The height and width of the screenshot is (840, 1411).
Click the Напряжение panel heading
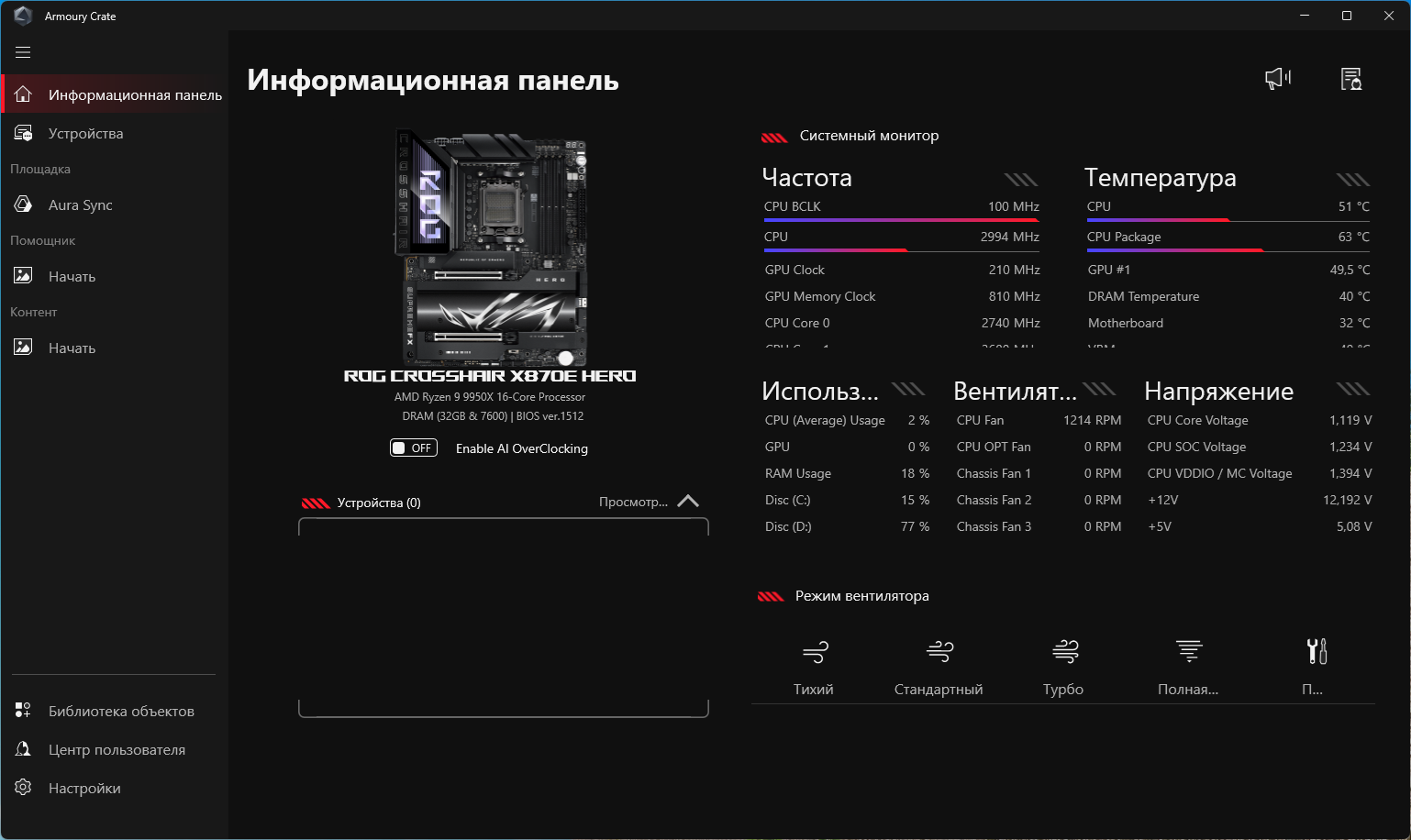tap(1219, 392)
